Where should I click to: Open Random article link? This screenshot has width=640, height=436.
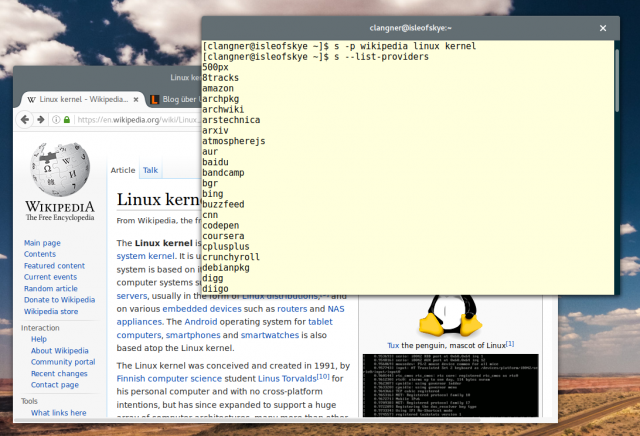(x=51, y=289)
